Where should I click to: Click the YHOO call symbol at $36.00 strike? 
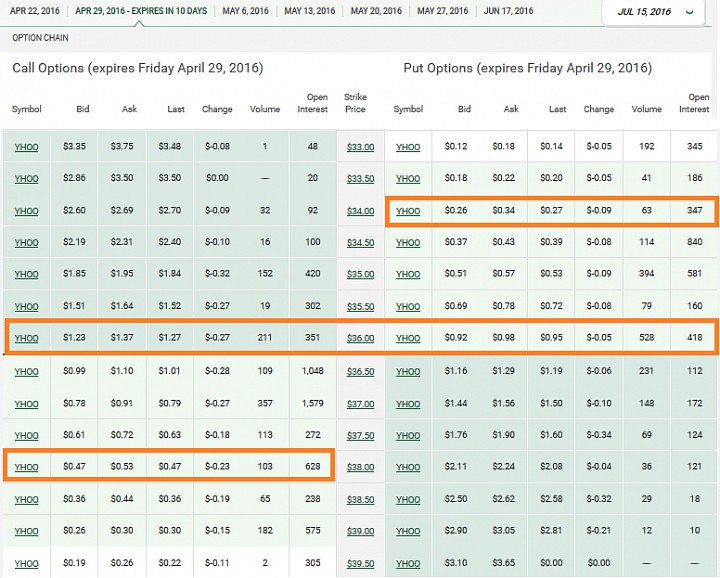pos(26,338)
